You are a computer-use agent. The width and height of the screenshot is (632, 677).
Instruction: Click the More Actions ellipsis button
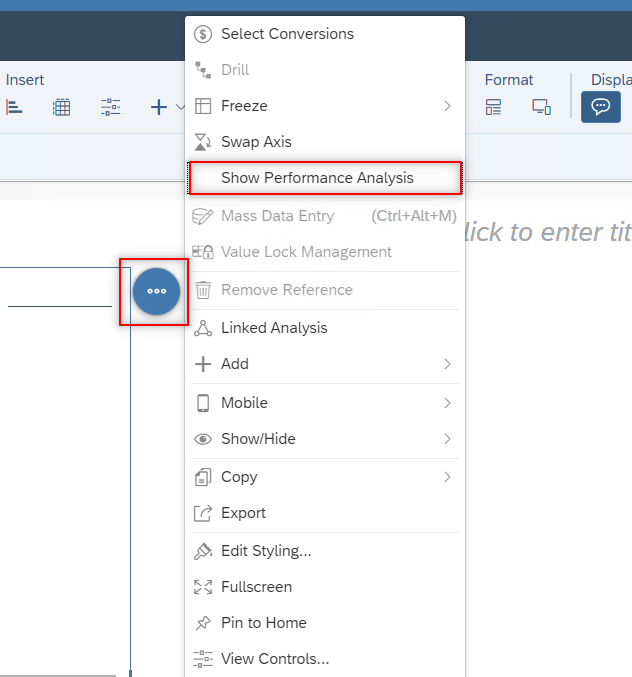(x=156, y=291)
